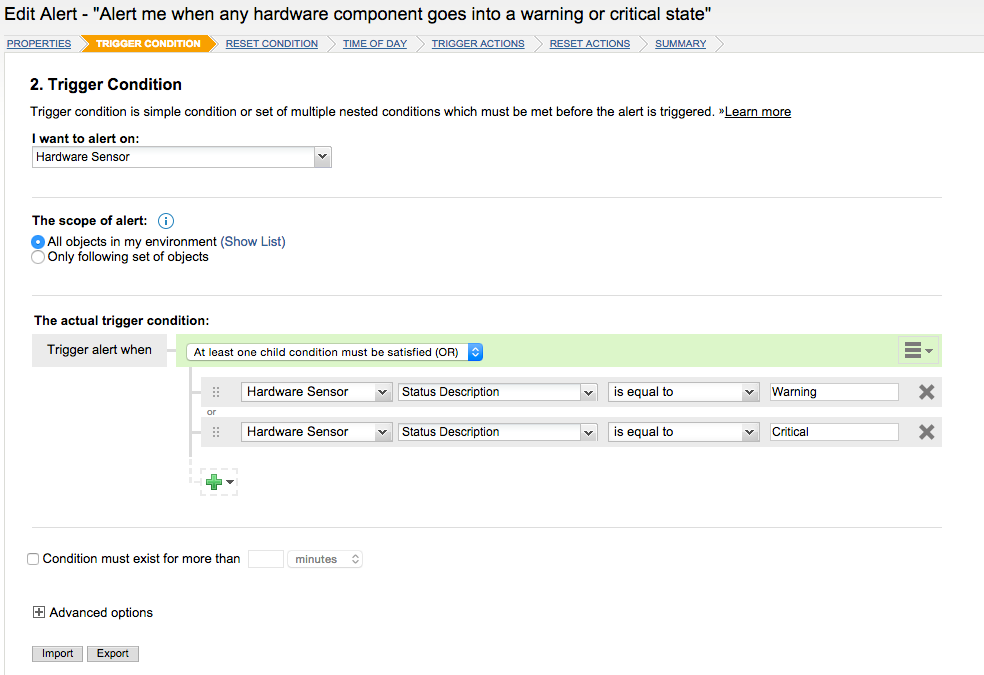Remove the Warning condition row

click(926, 392)
